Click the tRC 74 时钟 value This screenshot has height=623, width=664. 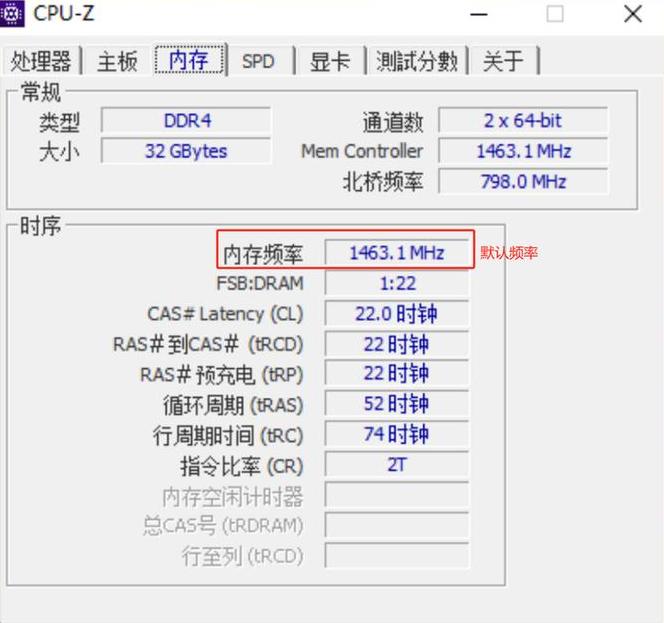pos(397,435)
